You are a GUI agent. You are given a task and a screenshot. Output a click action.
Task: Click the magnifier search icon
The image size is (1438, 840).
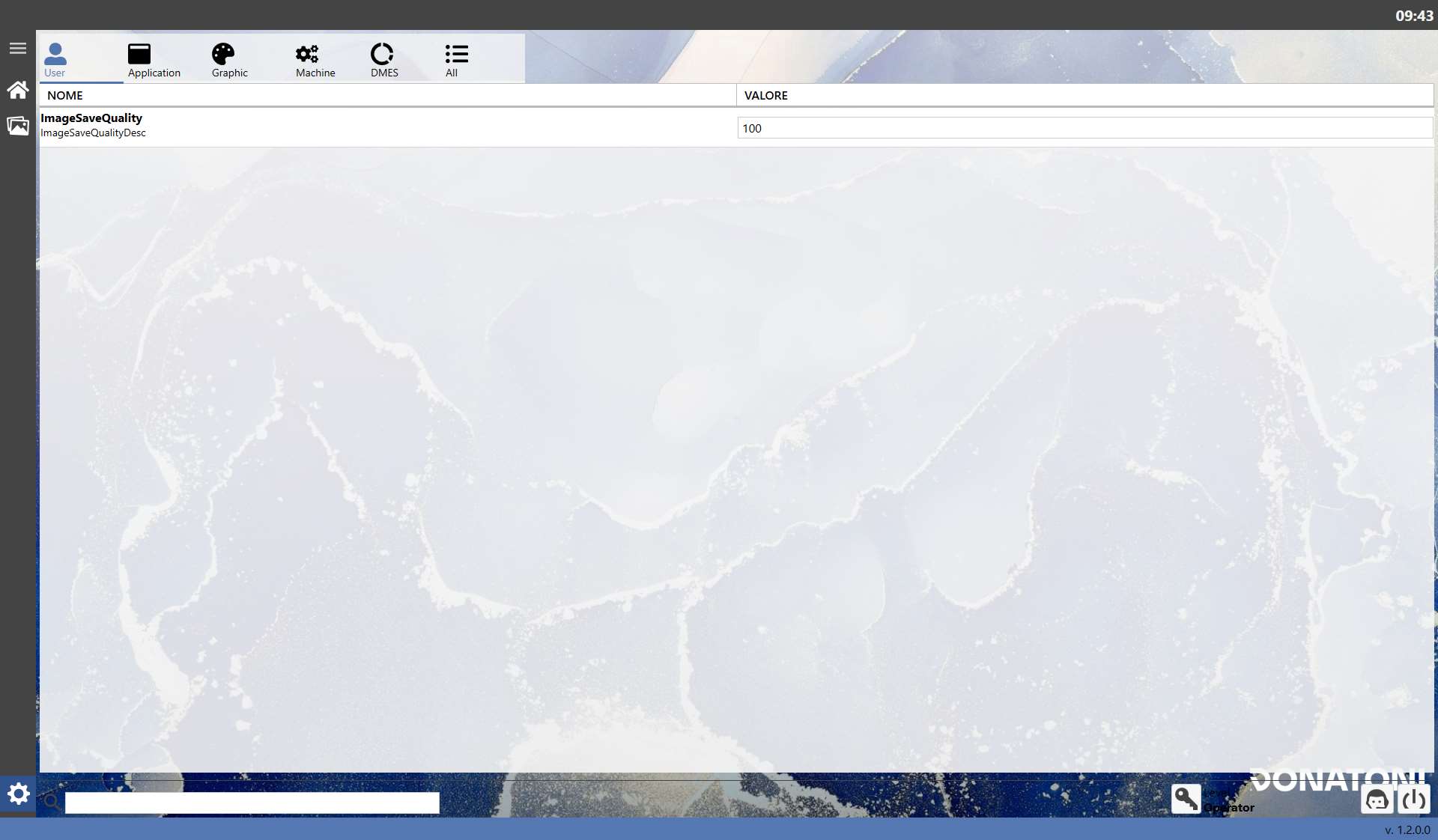(x=51, y=802)
